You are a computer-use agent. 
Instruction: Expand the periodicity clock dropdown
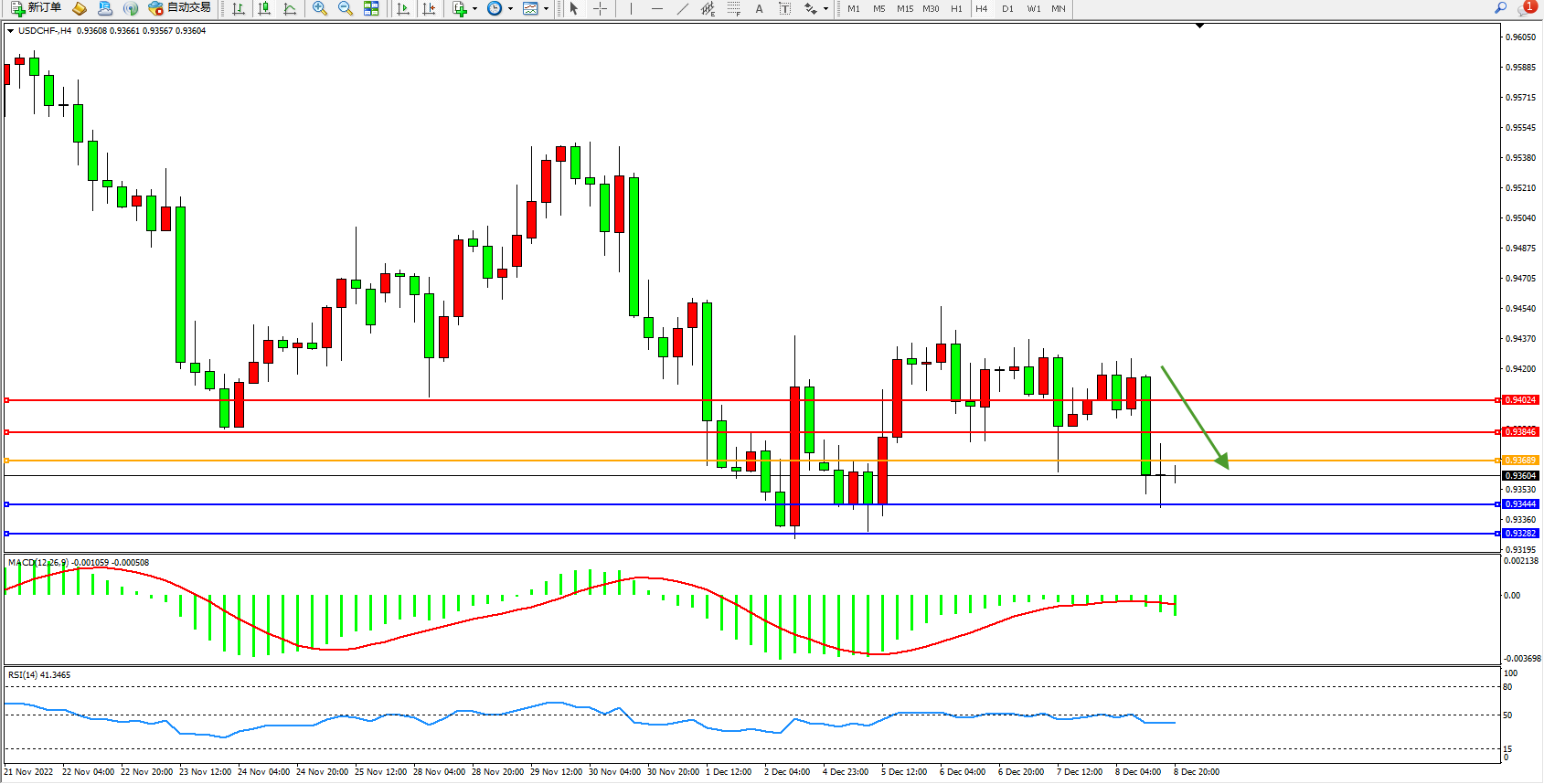click(x=500, y=8)
